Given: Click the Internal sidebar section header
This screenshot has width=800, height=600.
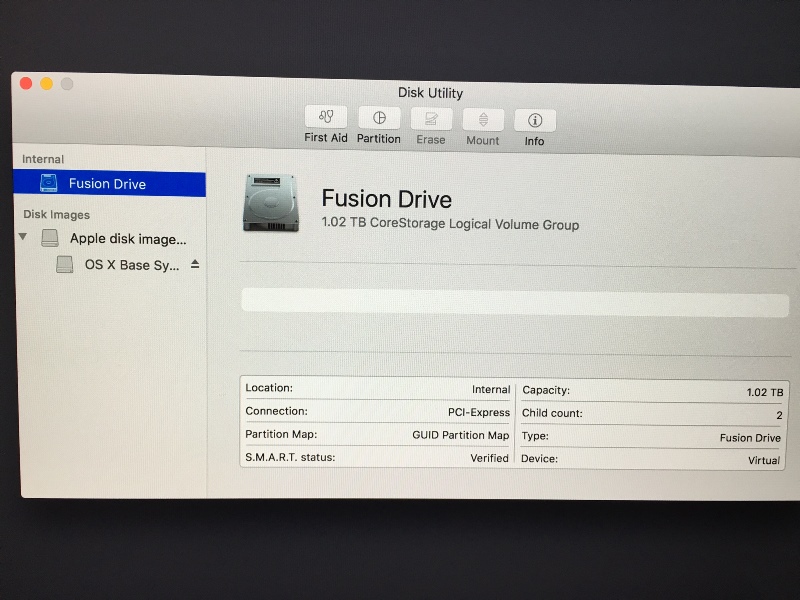Looking at the screenshot, I should [43, 159].
